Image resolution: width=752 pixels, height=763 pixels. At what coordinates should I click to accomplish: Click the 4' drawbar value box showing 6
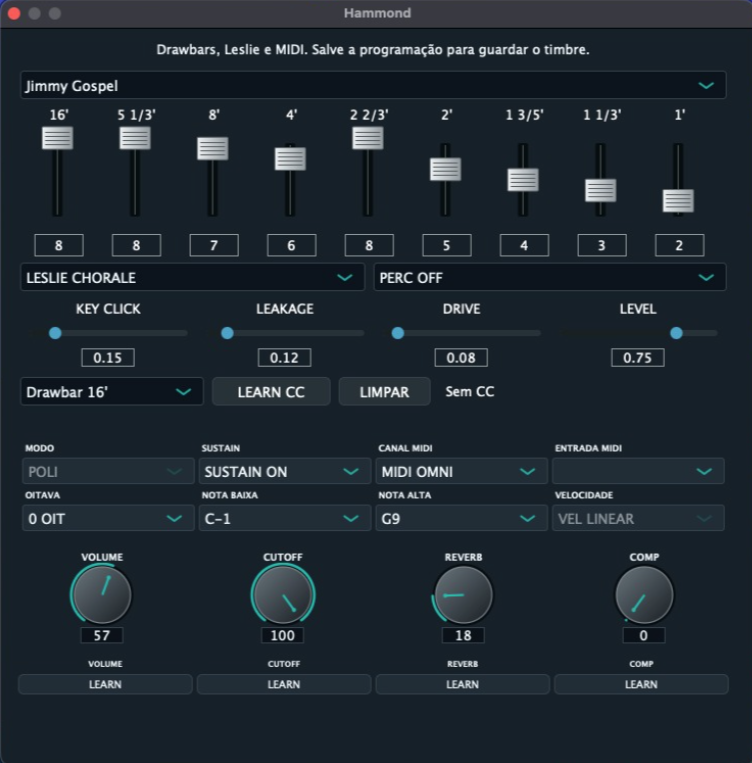292,245
